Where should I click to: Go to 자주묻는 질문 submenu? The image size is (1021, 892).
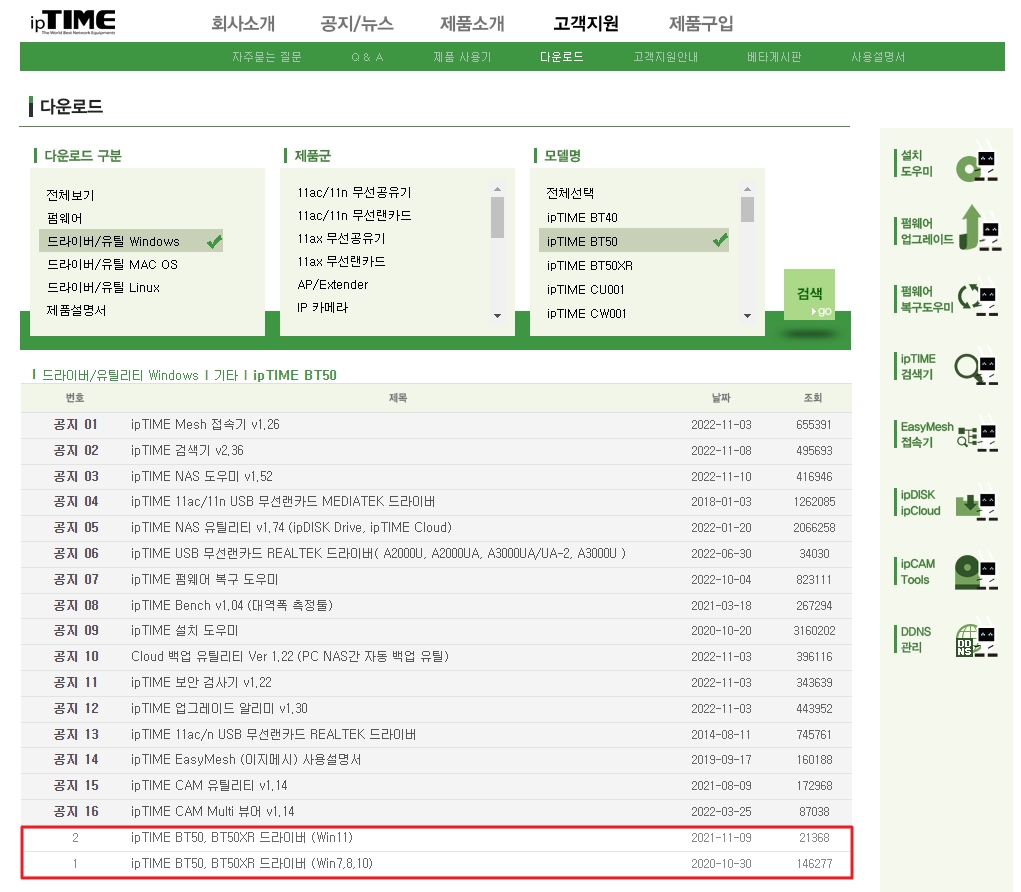tap(267, 57)
